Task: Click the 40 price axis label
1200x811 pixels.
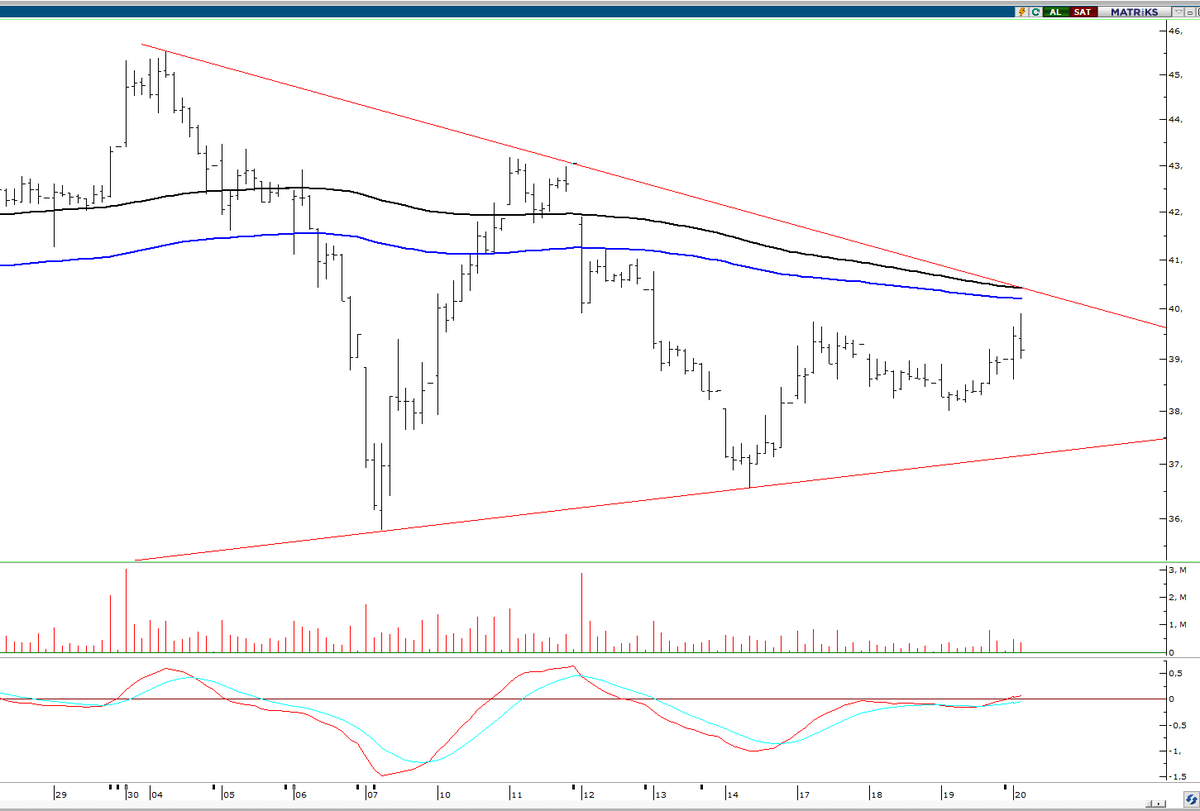Action: coord(1176,309)
